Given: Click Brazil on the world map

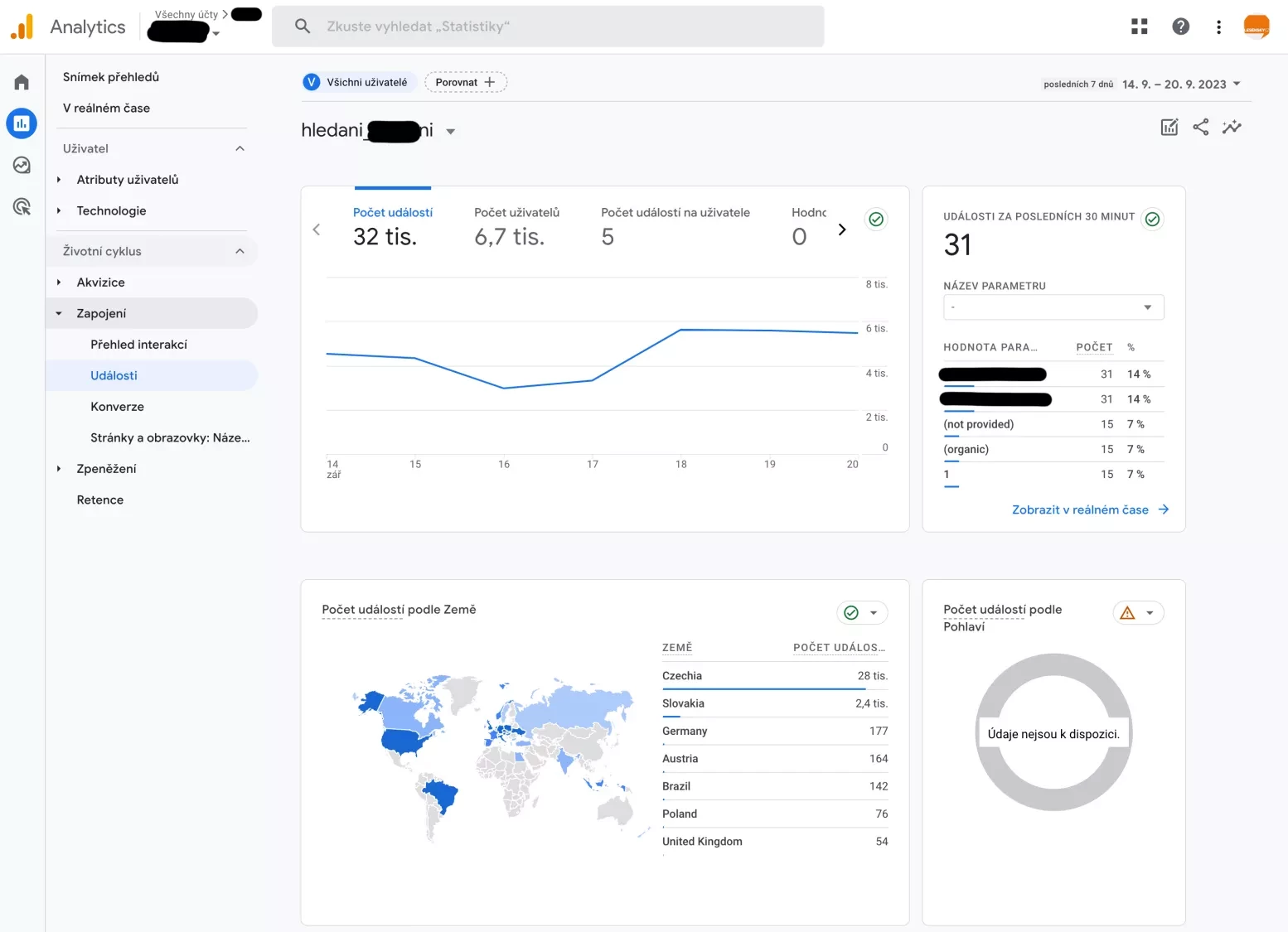Looking at the screenshot, I should [x=439, y=796].
